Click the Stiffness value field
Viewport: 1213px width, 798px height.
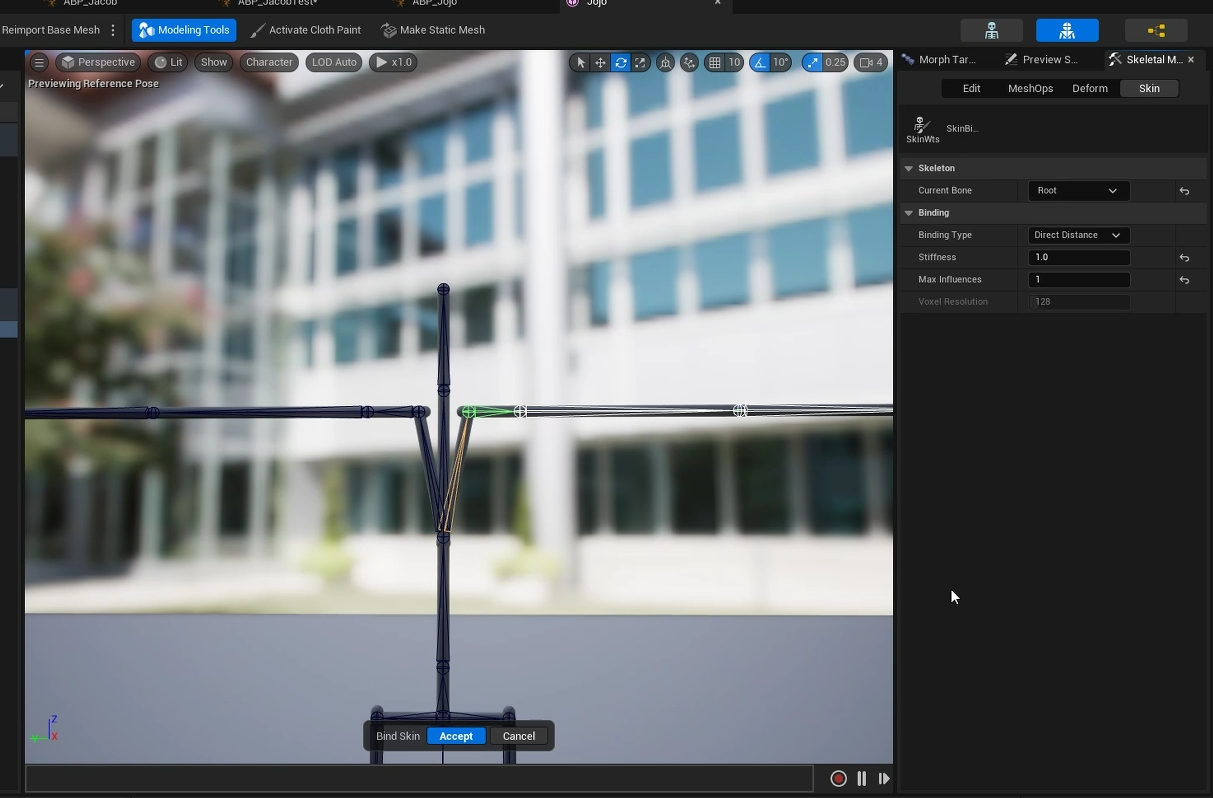click(x=1078, y=257)
